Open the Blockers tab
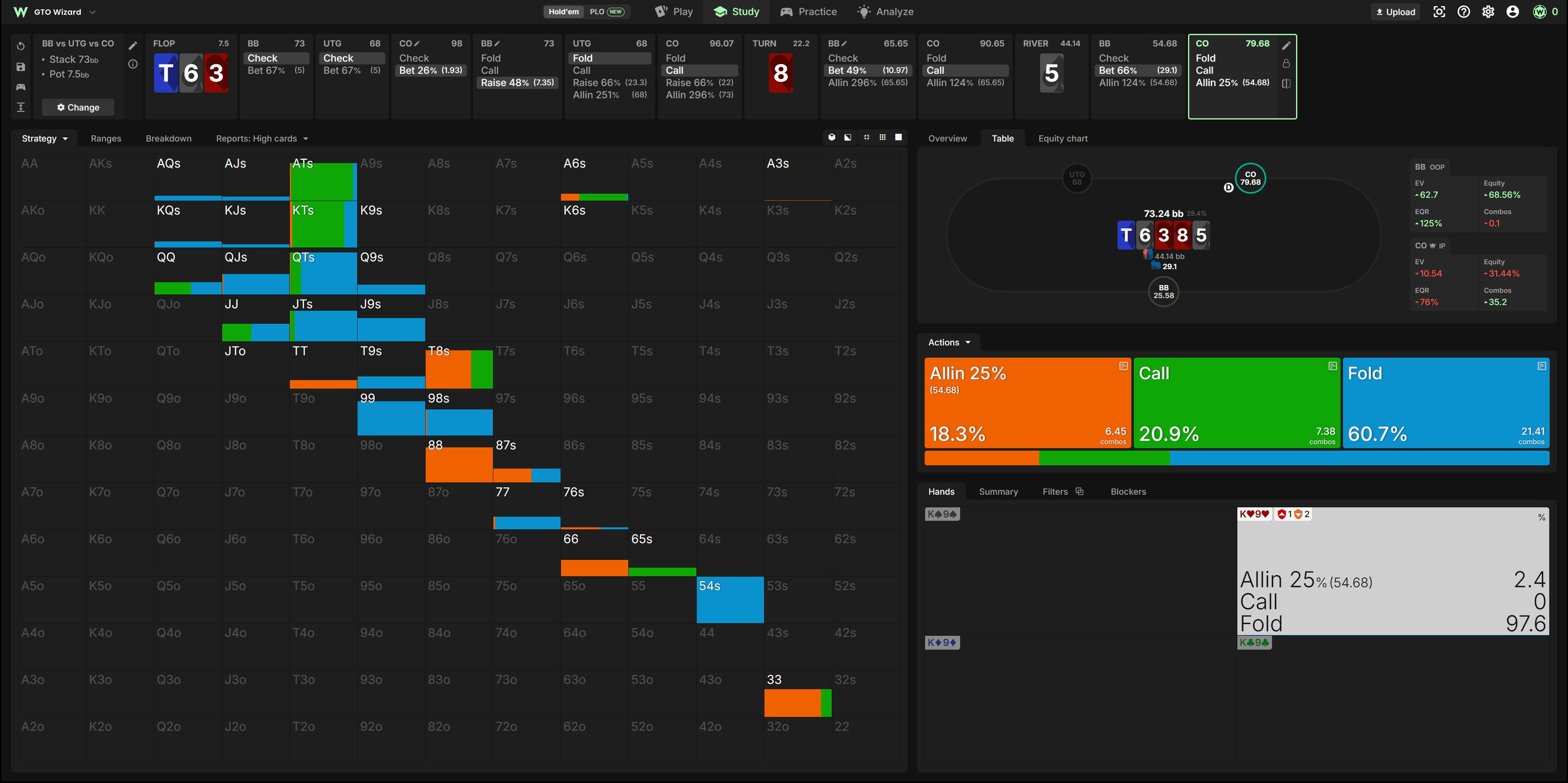 tap(1128, 491)
